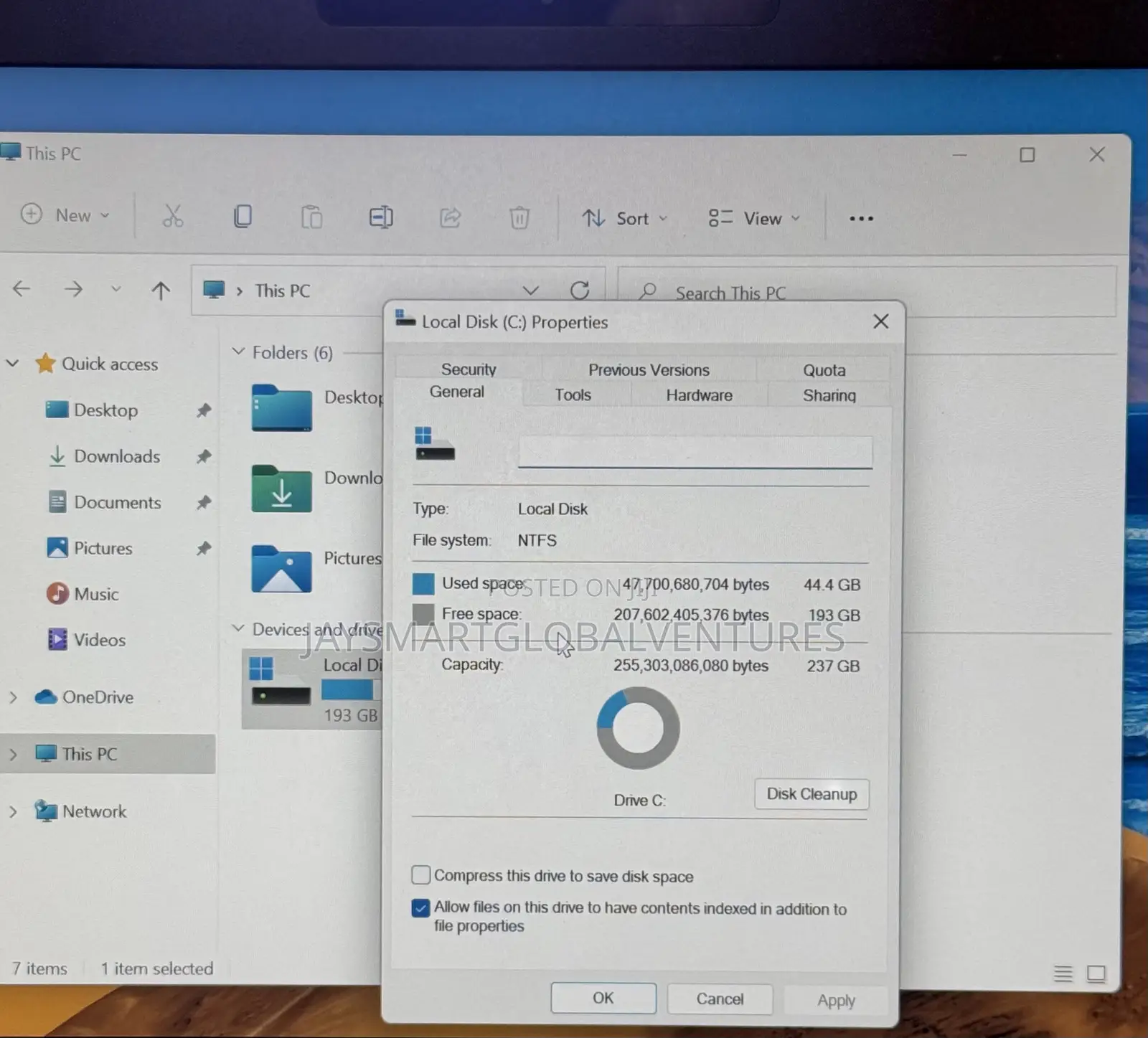The image size is (1148, 1038).
Task: Click the Share icon in toolbar
Action: pyautogui.click(x=450, y=217)
